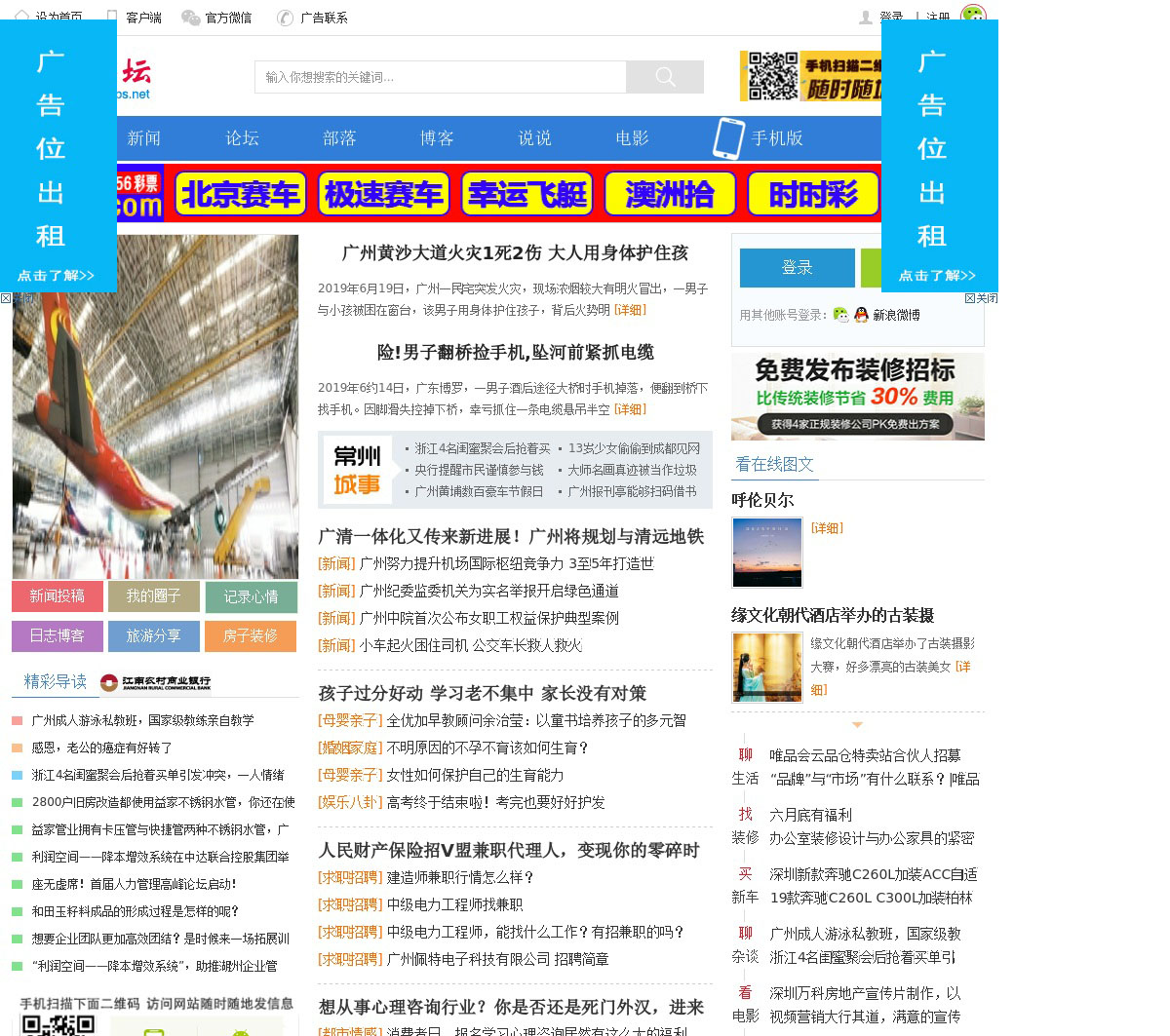Close the right floating ad via 关闭
This screenshot has height=1036, width=1170.
coord(982,298)
